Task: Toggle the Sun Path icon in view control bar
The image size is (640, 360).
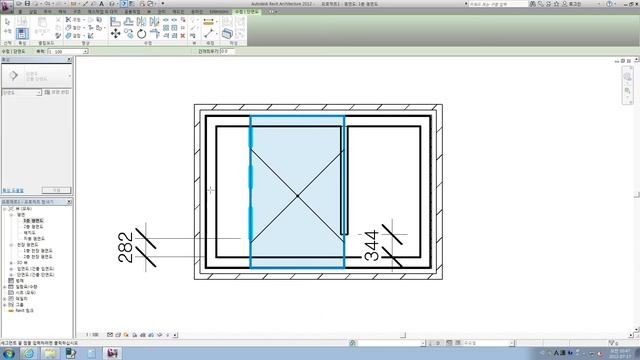Action: click(x=126, y=335)
